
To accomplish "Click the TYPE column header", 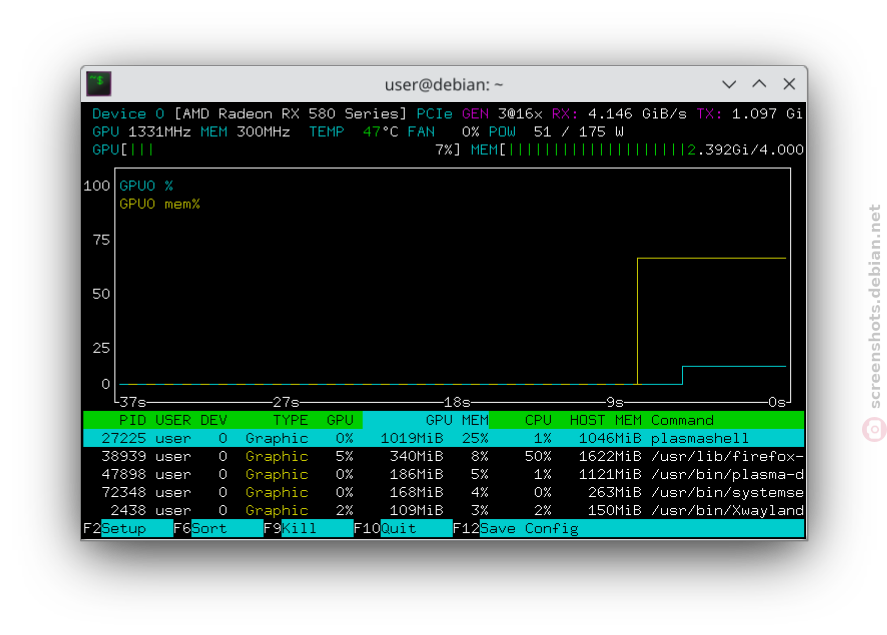I will pyautogui.click(x=291, y=420).
